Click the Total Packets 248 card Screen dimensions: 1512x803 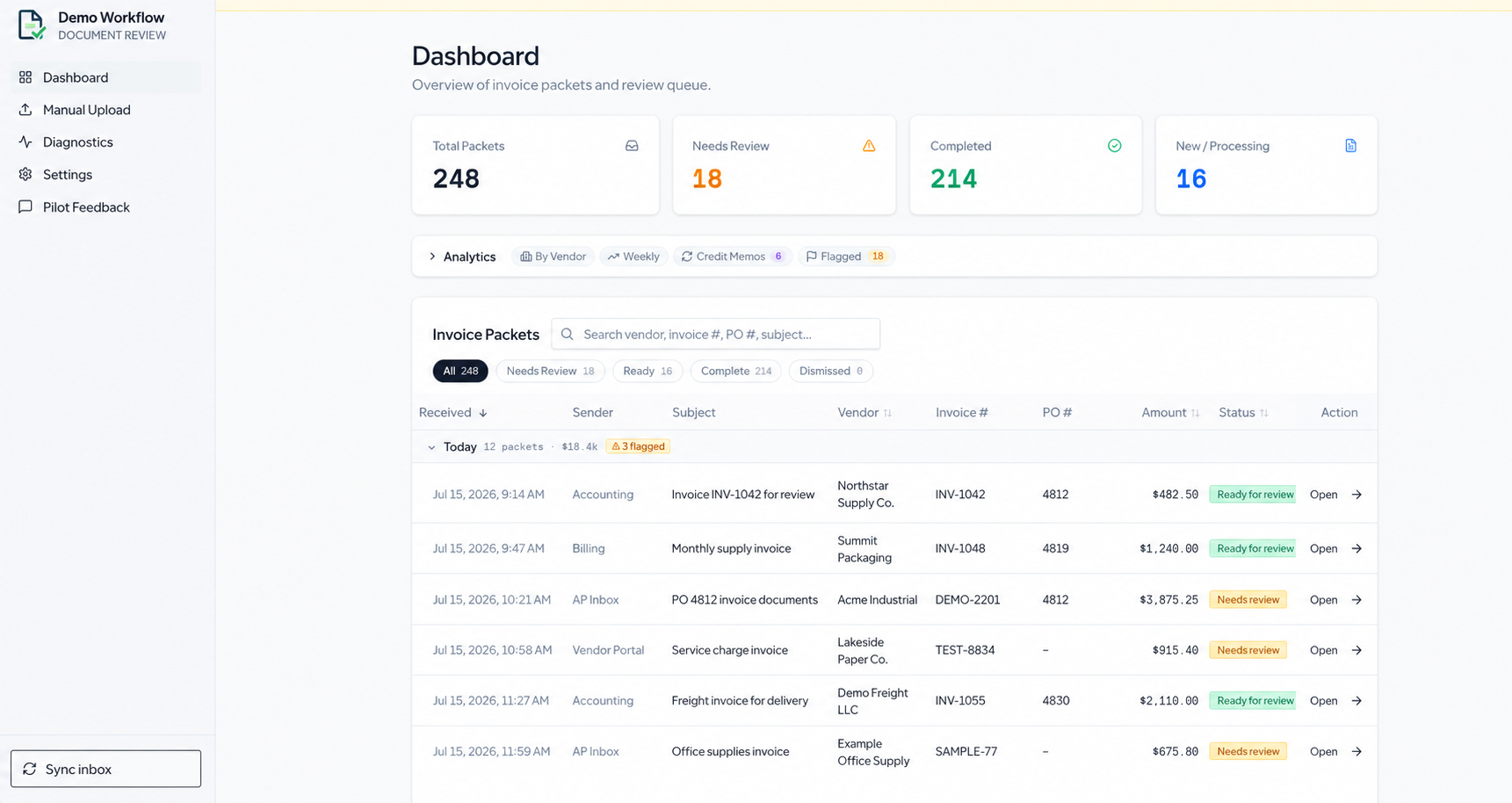[535, 165]
